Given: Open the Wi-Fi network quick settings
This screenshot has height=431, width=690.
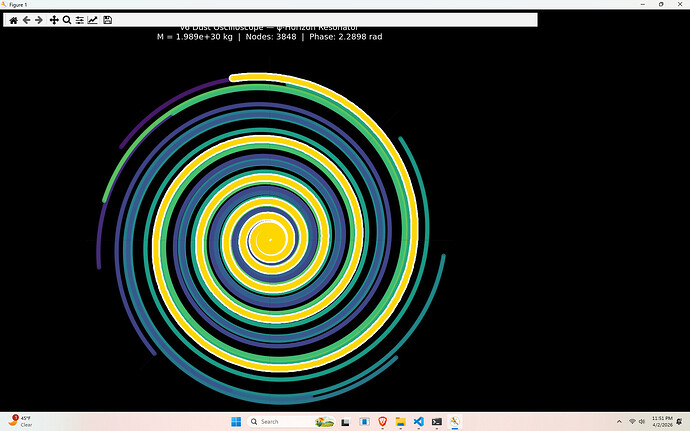Looking at the screenshot, I should (631, 421).
